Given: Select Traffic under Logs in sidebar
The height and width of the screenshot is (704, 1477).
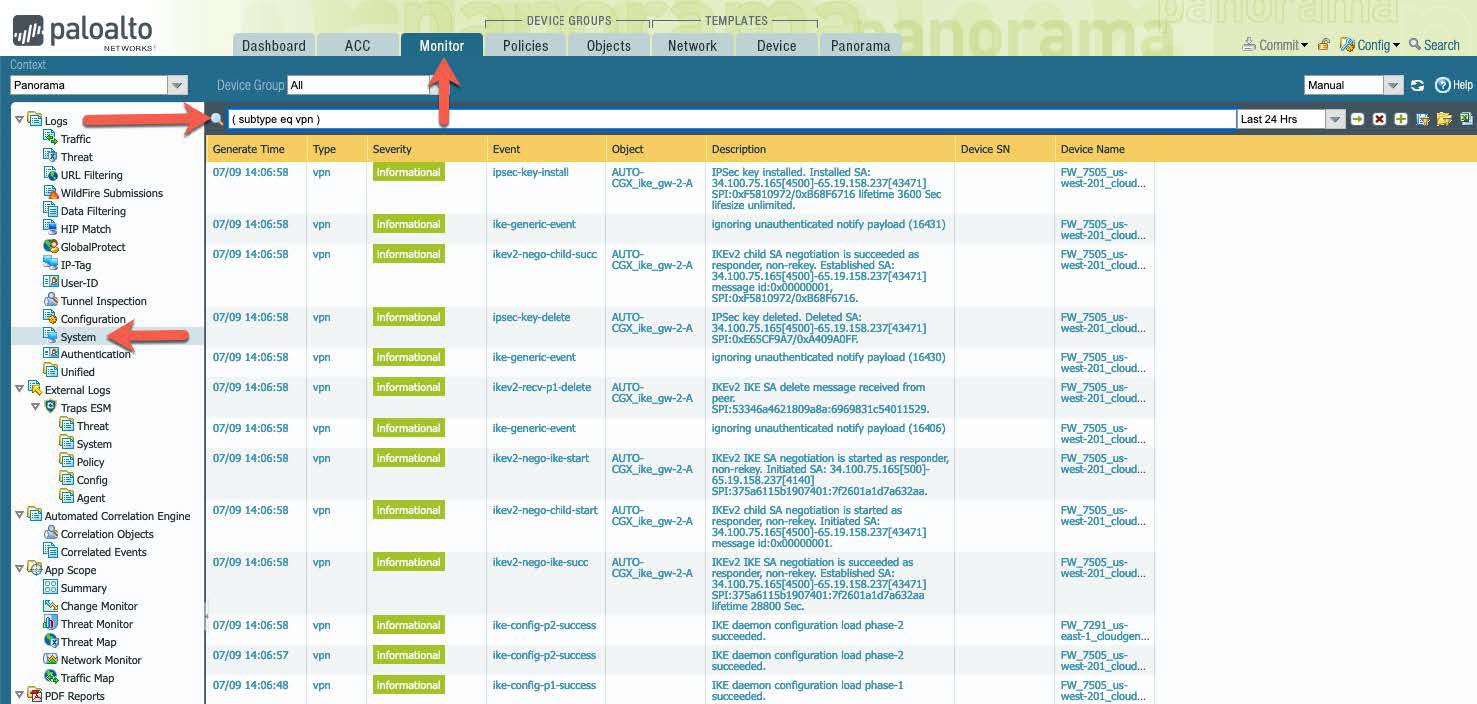Looking at the screenshot, I should click(x=75, y=139).
